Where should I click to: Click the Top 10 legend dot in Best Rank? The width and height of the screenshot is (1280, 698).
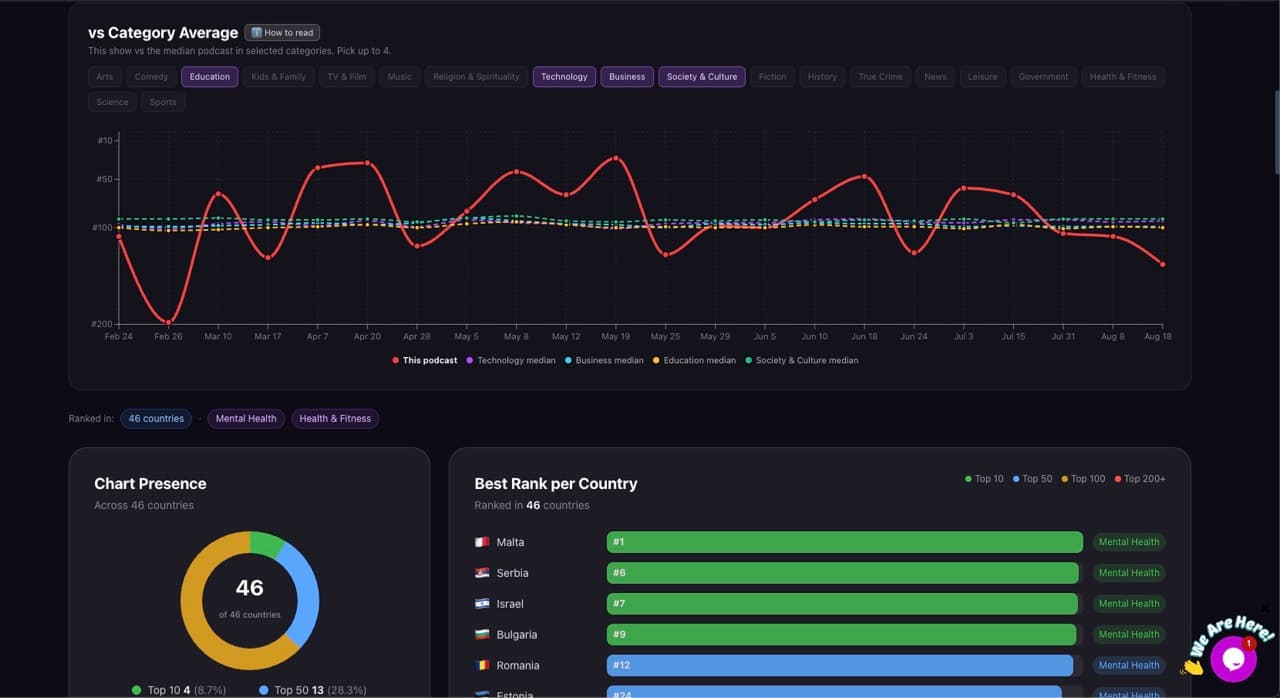968,479
